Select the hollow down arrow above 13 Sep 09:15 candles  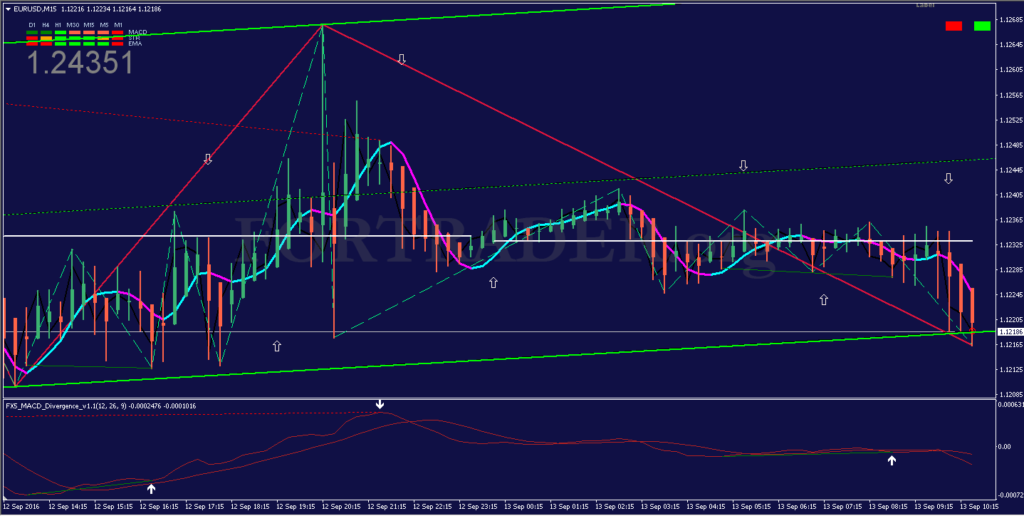948,178
